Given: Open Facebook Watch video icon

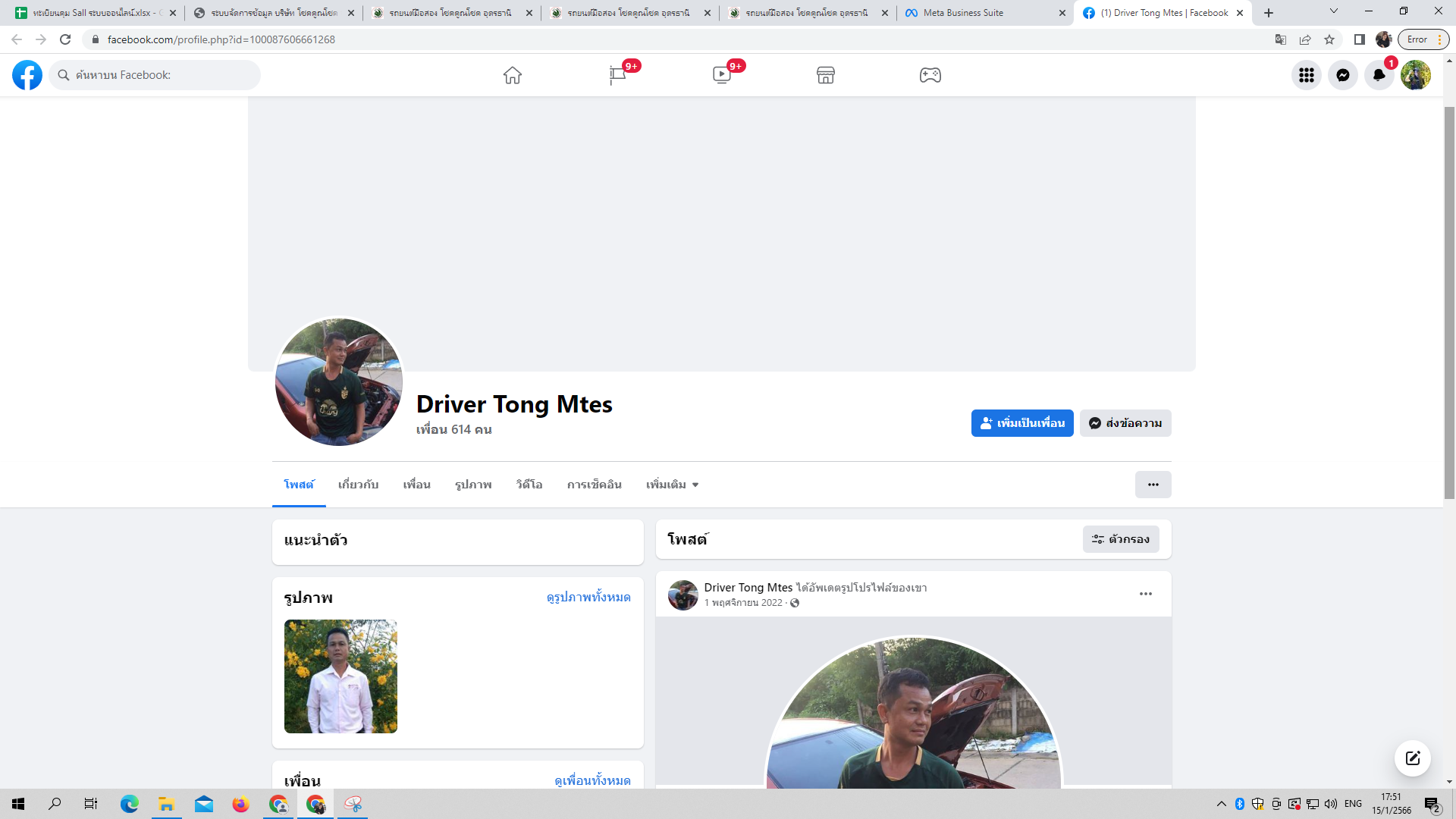Looking at the screenshot, I should click(722, 75).
